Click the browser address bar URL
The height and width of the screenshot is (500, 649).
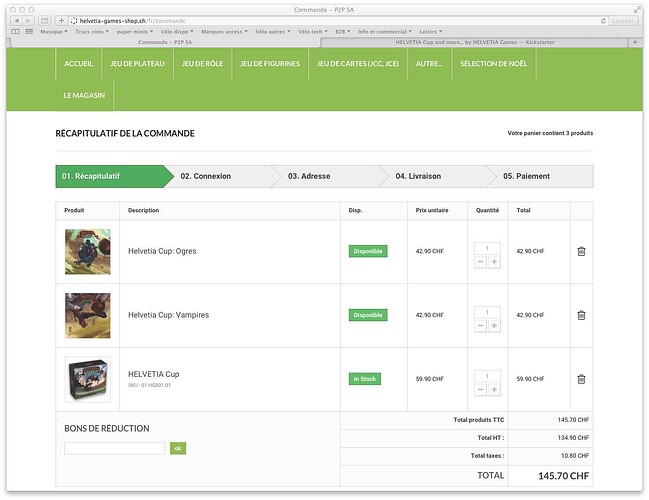[x=334, y=21]
